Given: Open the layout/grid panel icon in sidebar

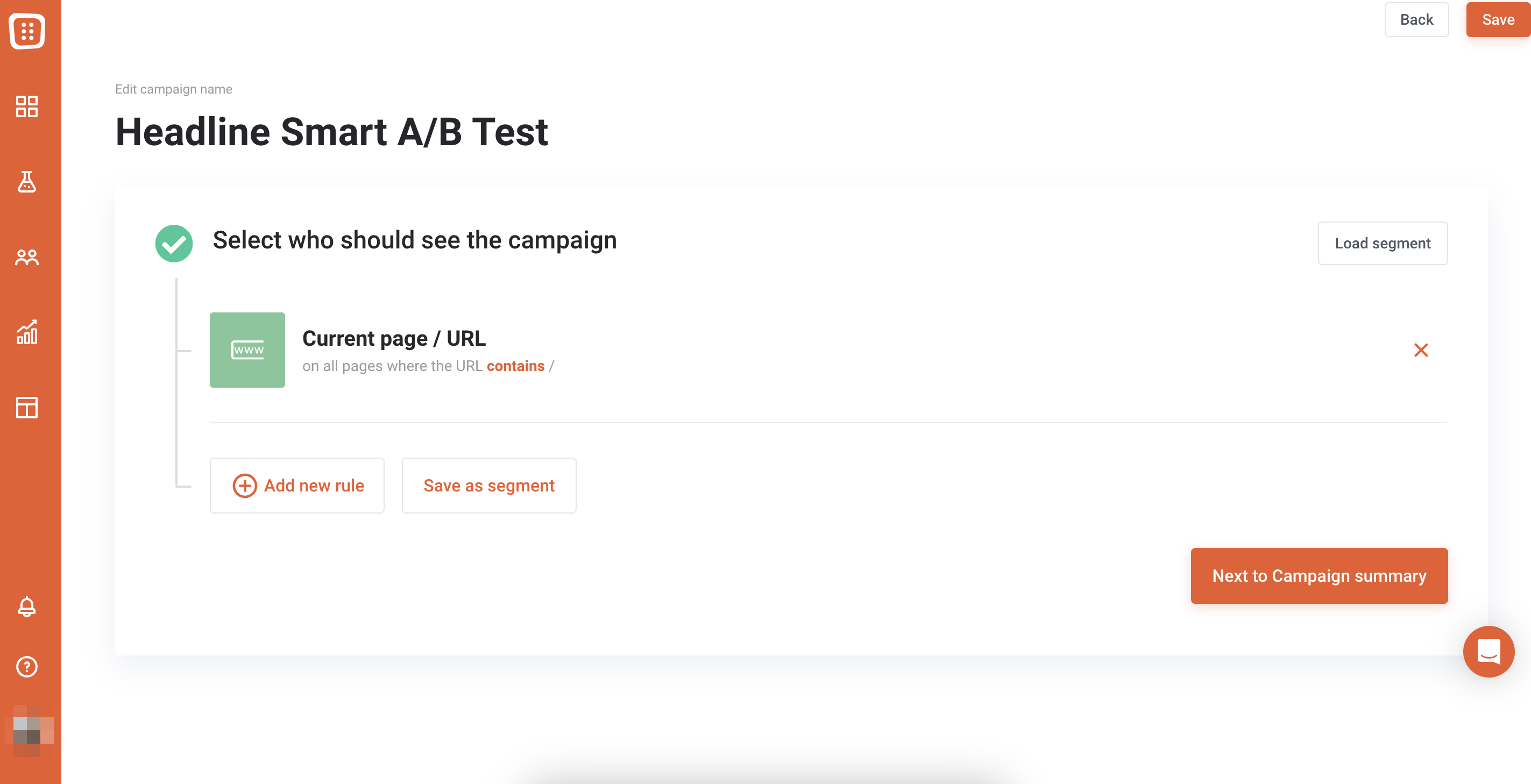Looking at the screenshot, I should pos(27,407).
